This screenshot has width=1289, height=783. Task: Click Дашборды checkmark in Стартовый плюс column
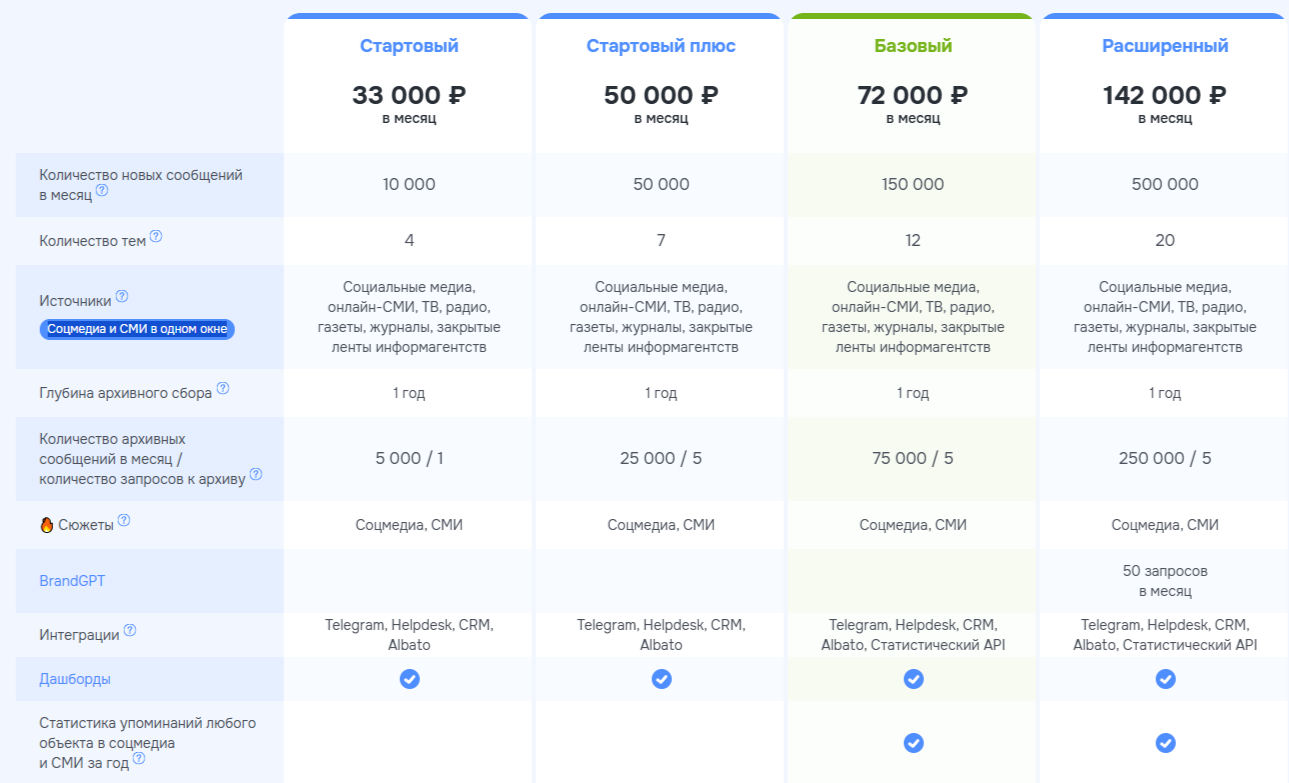click(x=661, y=679)
